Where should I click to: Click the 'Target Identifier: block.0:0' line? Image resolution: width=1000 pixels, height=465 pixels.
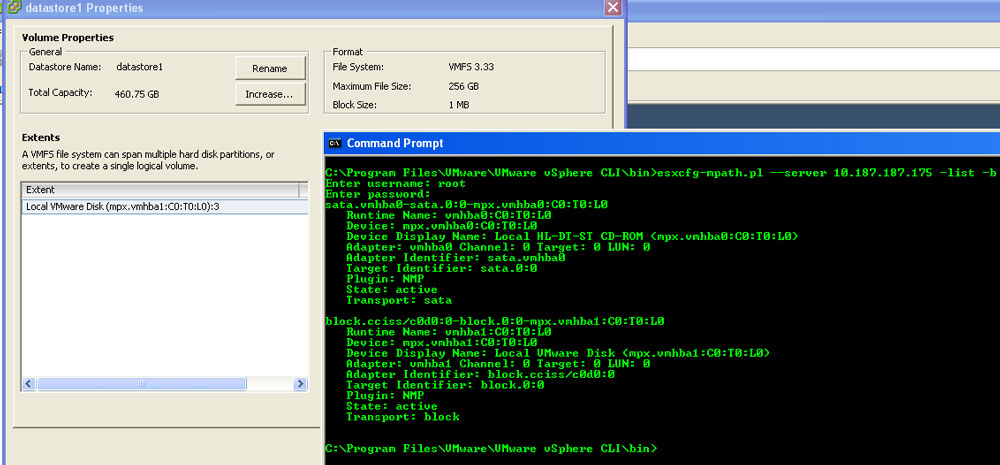pos(445,385)
